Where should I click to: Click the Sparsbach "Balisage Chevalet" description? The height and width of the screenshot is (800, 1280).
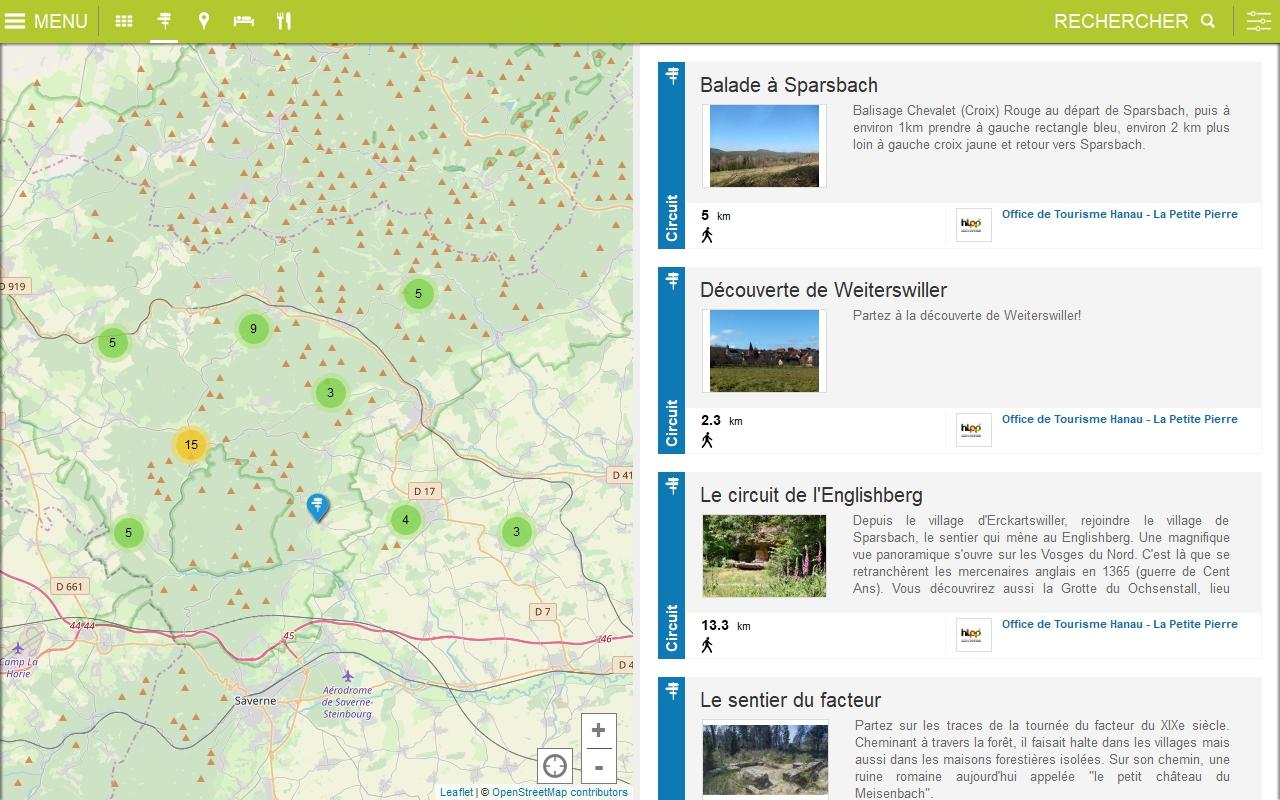(x=1041, y=128)
